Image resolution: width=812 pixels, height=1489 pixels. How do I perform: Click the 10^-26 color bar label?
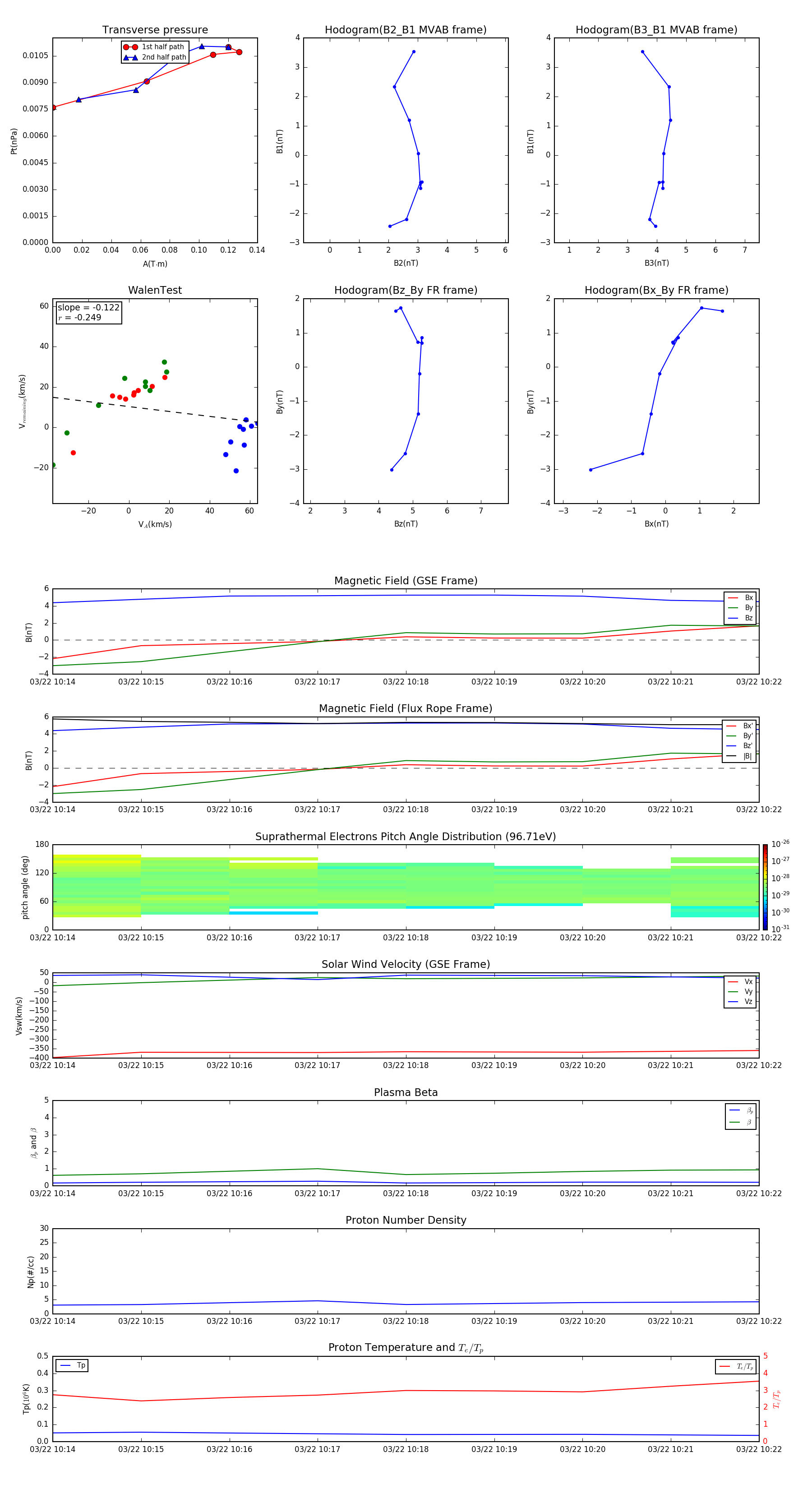coord(780,844)
